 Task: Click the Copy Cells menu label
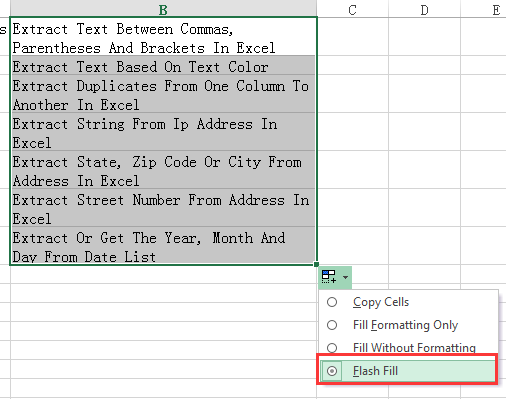(381, 302)
